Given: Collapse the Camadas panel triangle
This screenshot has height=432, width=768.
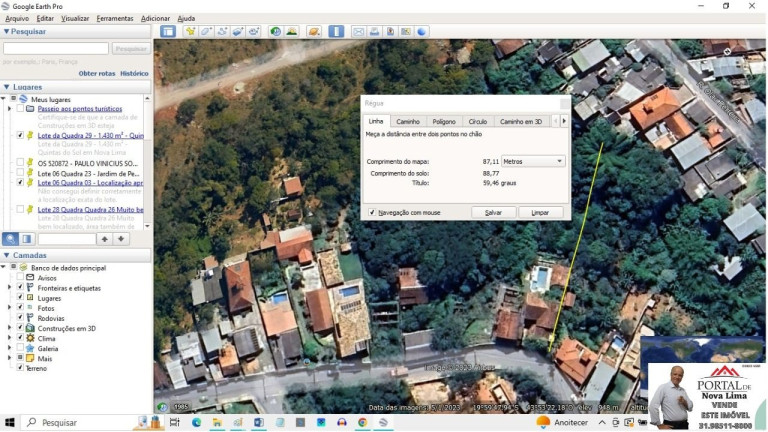Looking at the screenshot, I should [x=6, y=255].
